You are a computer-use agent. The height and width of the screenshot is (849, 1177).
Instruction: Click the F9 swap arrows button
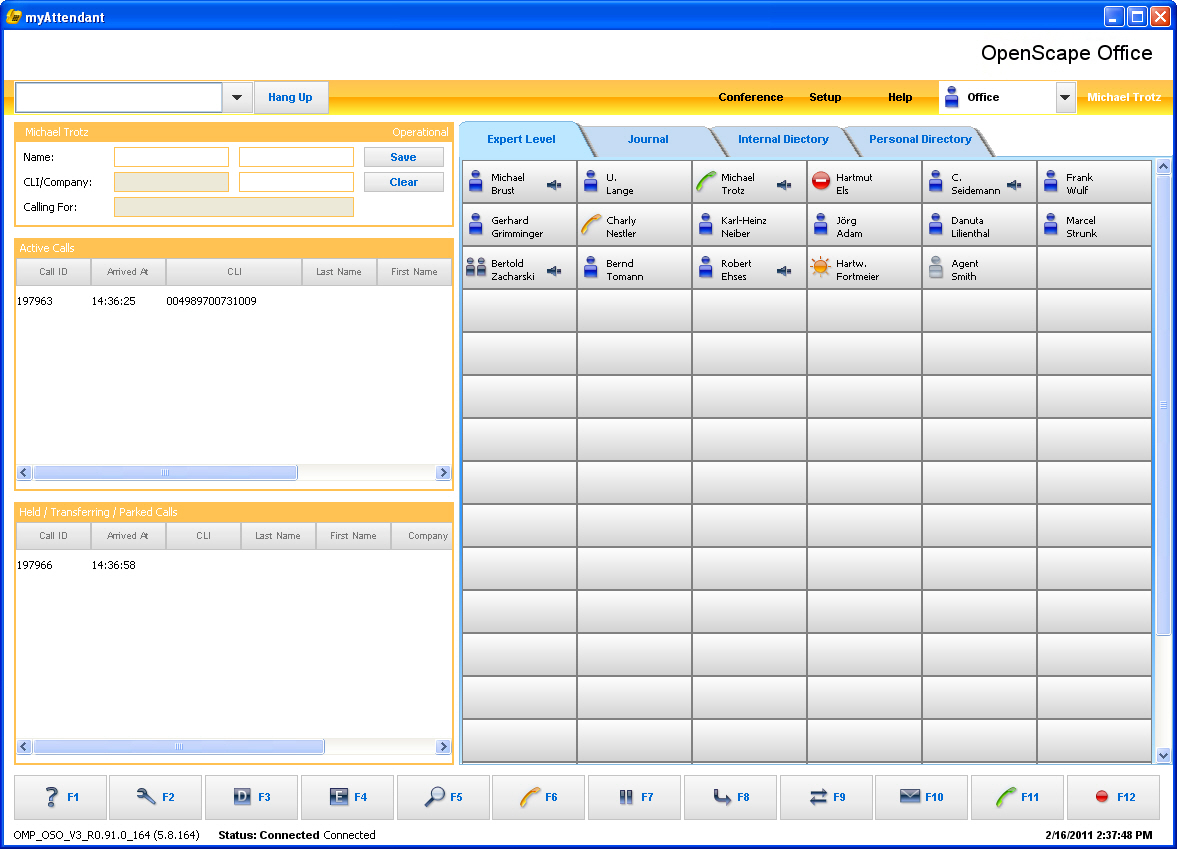click(826, 797)
